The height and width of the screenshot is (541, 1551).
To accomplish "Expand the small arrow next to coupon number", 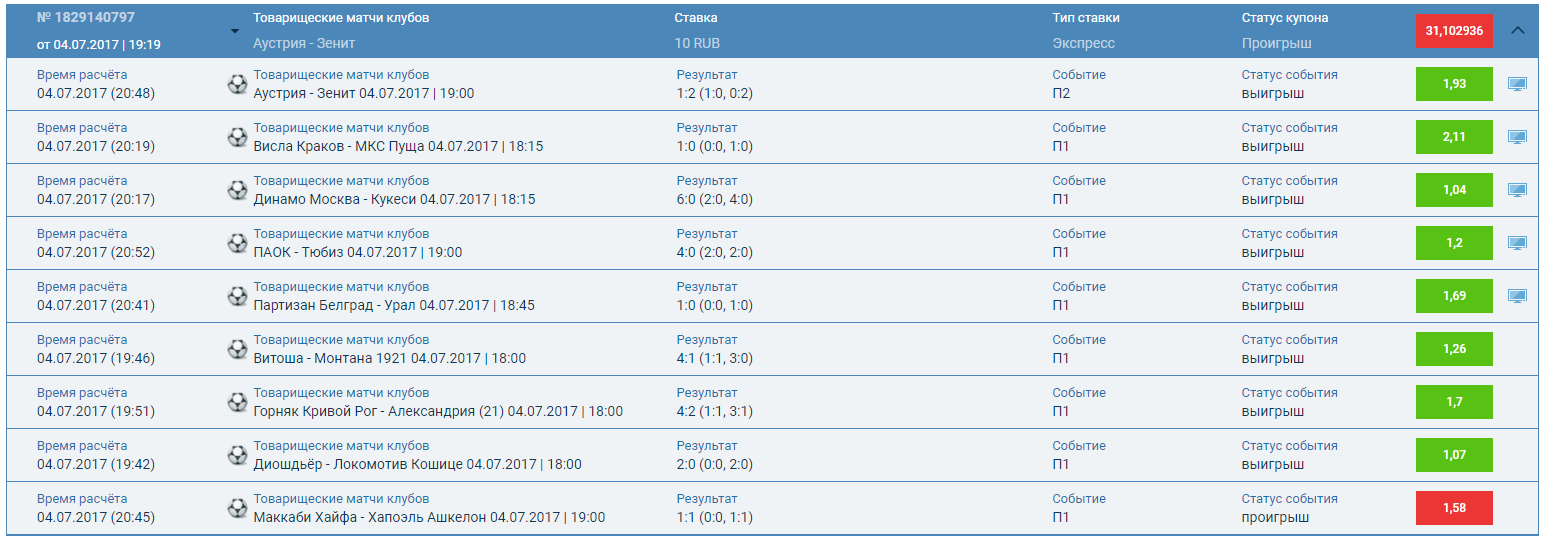I will pos(235,31).
